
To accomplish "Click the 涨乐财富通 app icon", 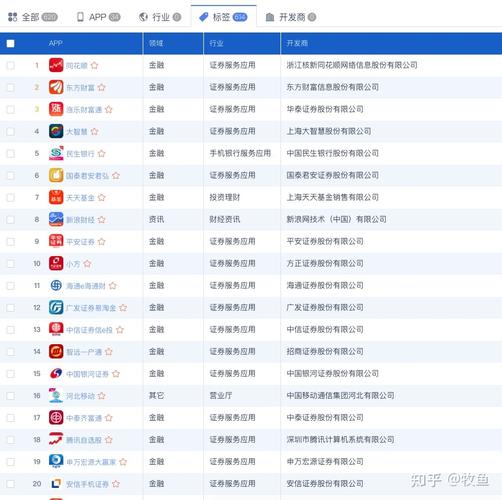I will click(x=56, y=109).
